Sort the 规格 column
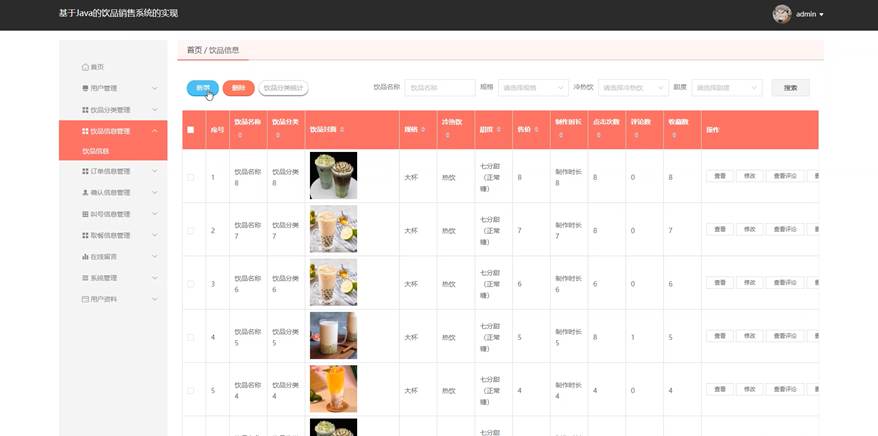Screen dimensions: 878x436 pos(423,129)
